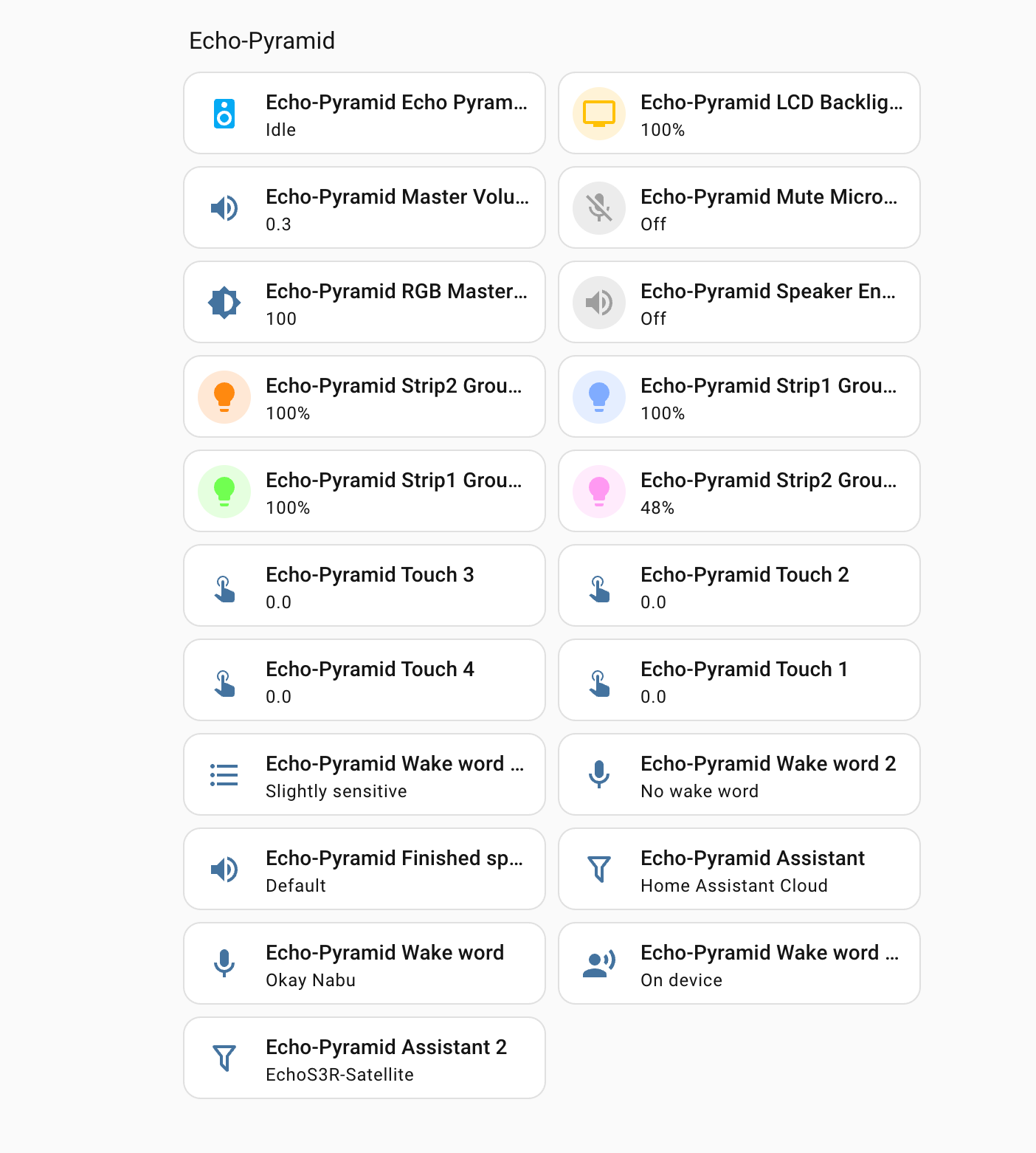Click the pink Strip2 Group bulb icon
Viewport: 1036px width, 1153px height.
599,492
